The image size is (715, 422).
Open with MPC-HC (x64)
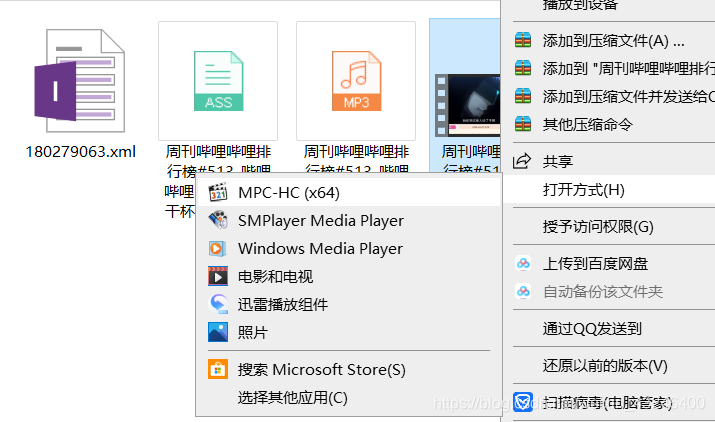[349, 193]
